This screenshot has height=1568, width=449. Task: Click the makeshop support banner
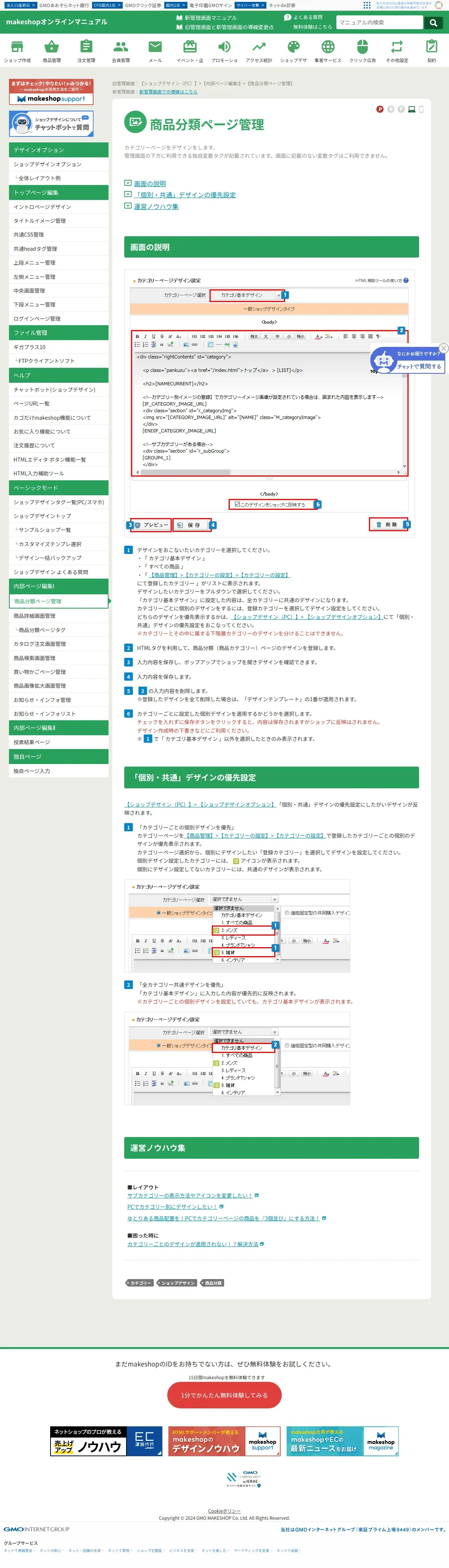click(51, 91)
